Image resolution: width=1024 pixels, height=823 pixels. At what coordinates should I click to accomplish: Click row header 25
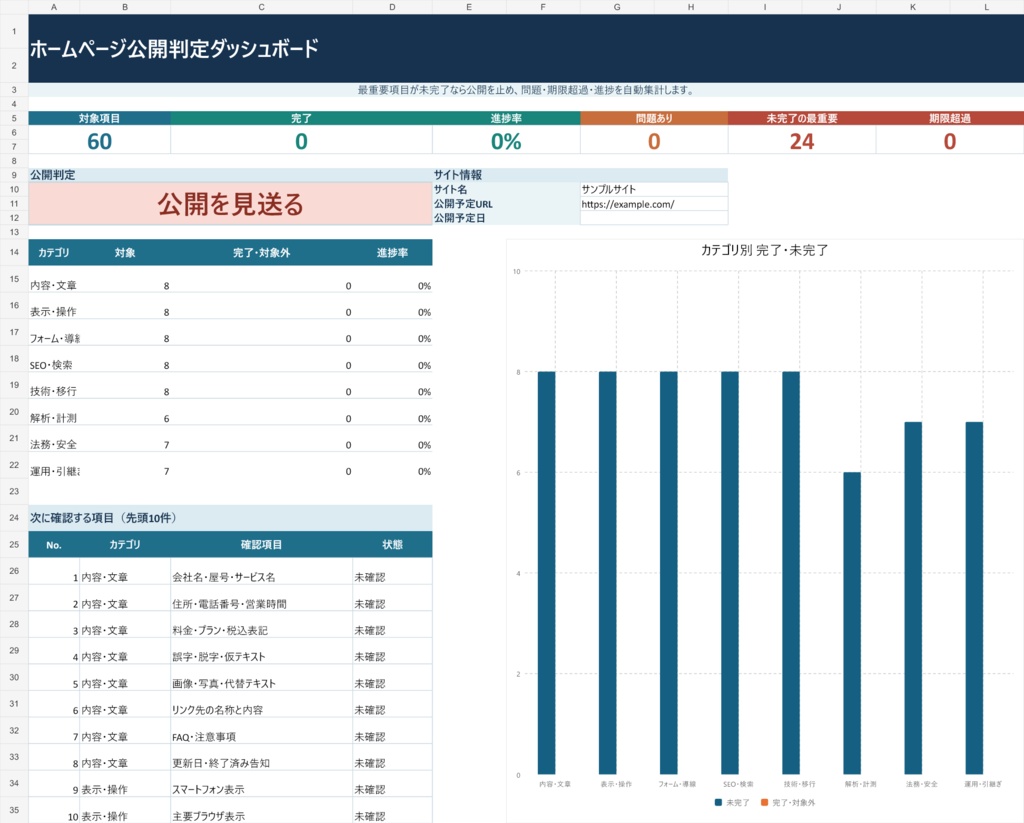(14, 544)
